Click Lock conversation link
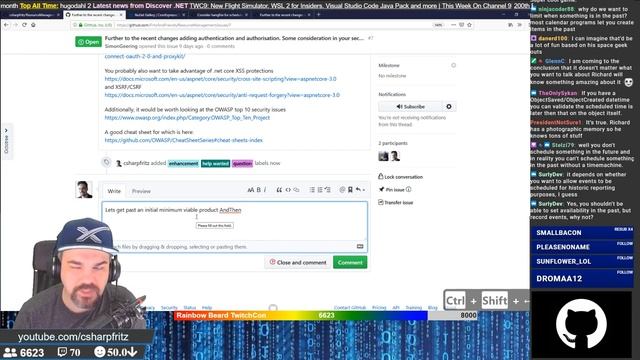 pos(400,177)
